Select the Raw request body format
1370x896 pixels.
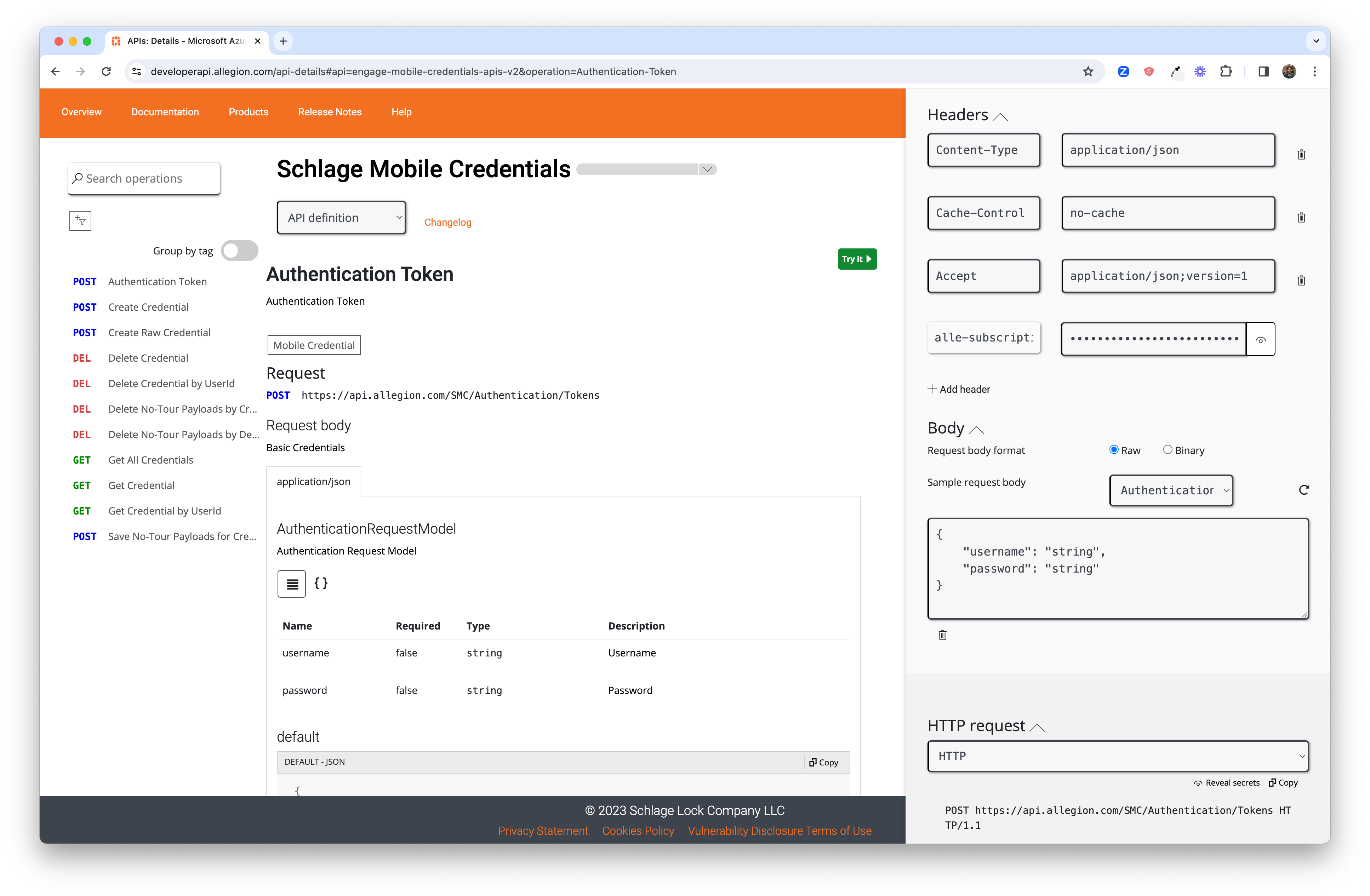(x=1114, y=450)
